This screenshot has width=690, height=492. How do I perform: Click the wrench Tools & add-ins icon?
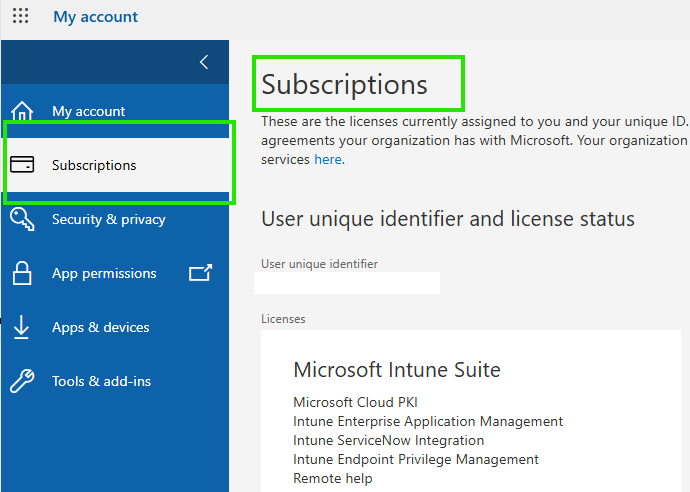pyautogui.click(x=22, y=381)
